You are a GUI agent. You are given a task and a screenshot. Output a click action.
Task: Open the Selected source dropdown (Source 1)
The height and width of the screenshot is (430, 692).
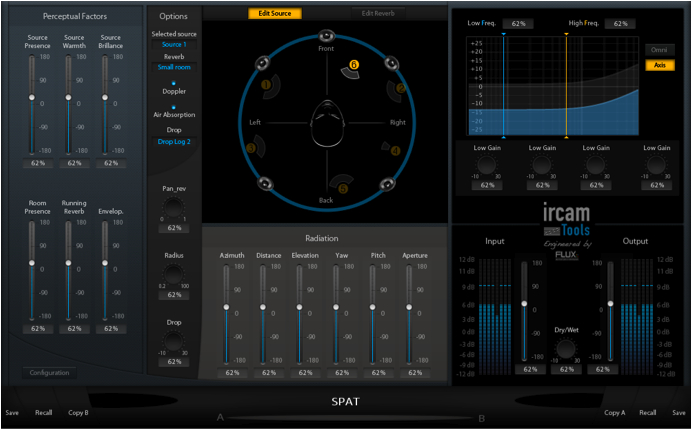click(x=174, y=45)
